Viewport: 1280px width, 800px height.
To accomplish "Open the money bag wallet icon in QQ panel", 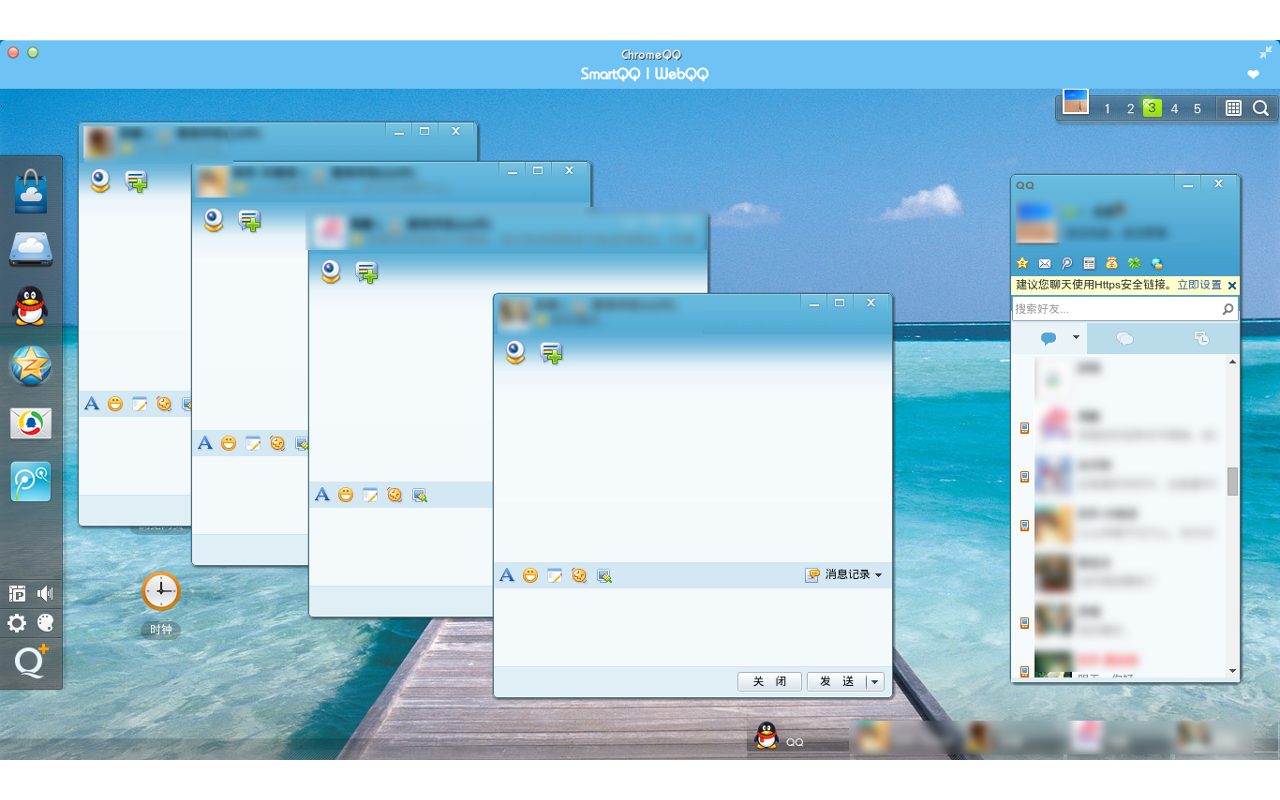I will pyautogui.click(x=1112, y=263).
